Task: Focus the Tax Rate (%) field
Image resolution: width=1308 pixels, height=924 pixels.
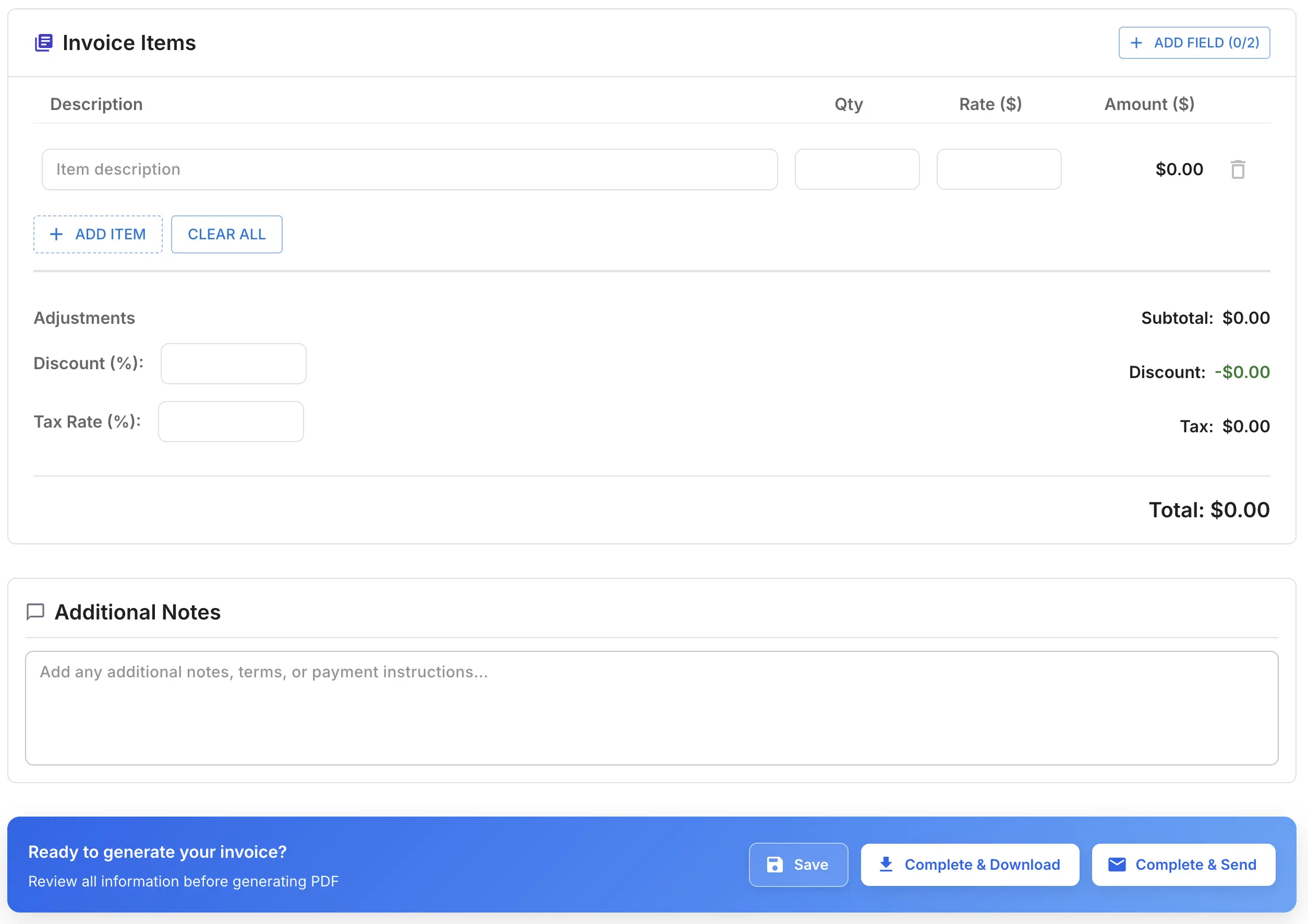Action: pos(231,421)
